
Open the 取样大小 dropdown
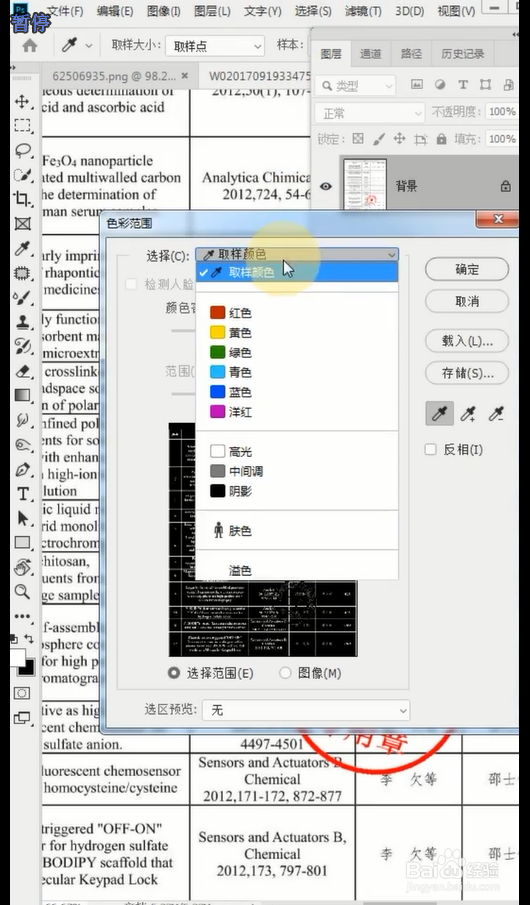[215, 46]
